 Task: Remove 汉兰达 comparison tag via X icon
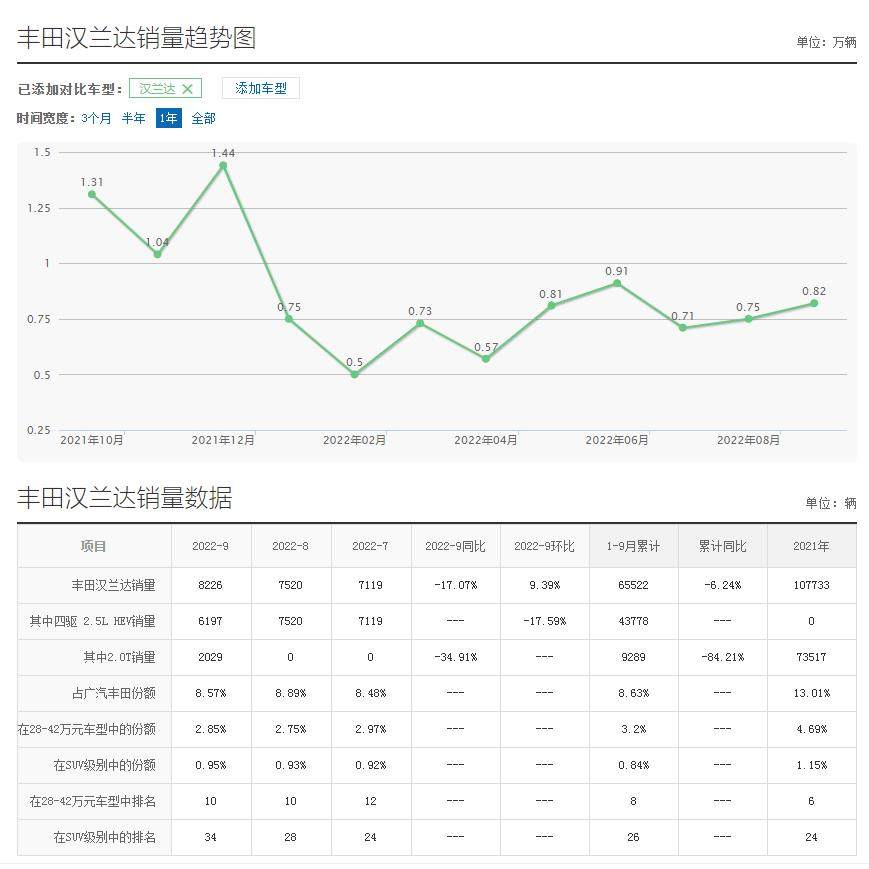tap(187, 89)
